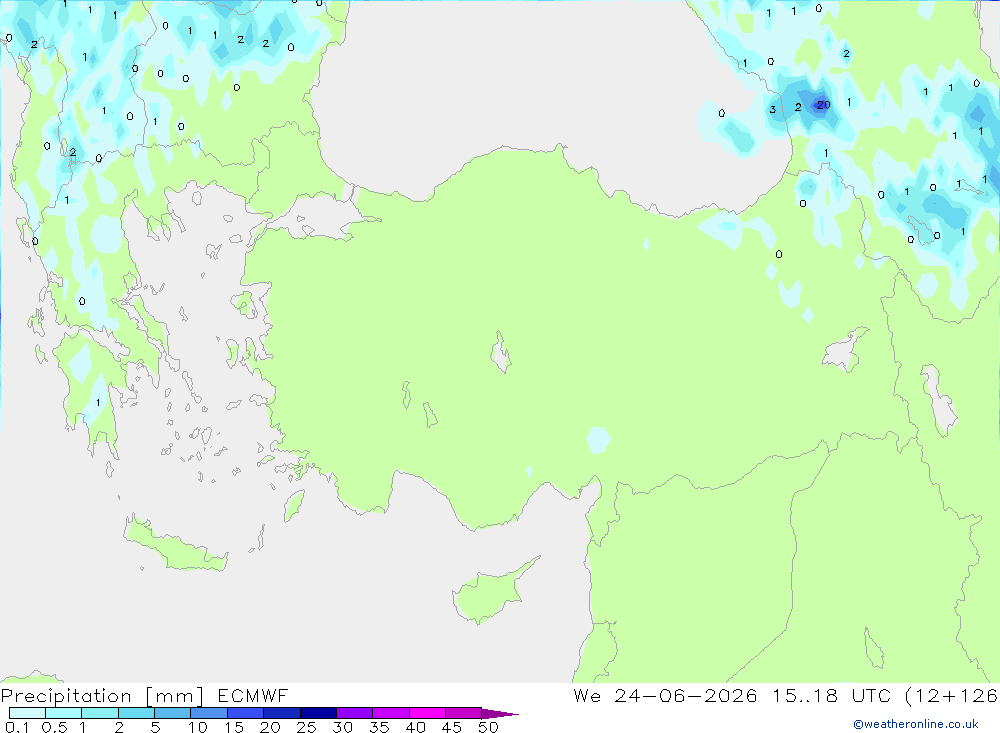Select the 10–15 mm blue legend swatch
Viewport: 1000px width, 733px height.
209,713
